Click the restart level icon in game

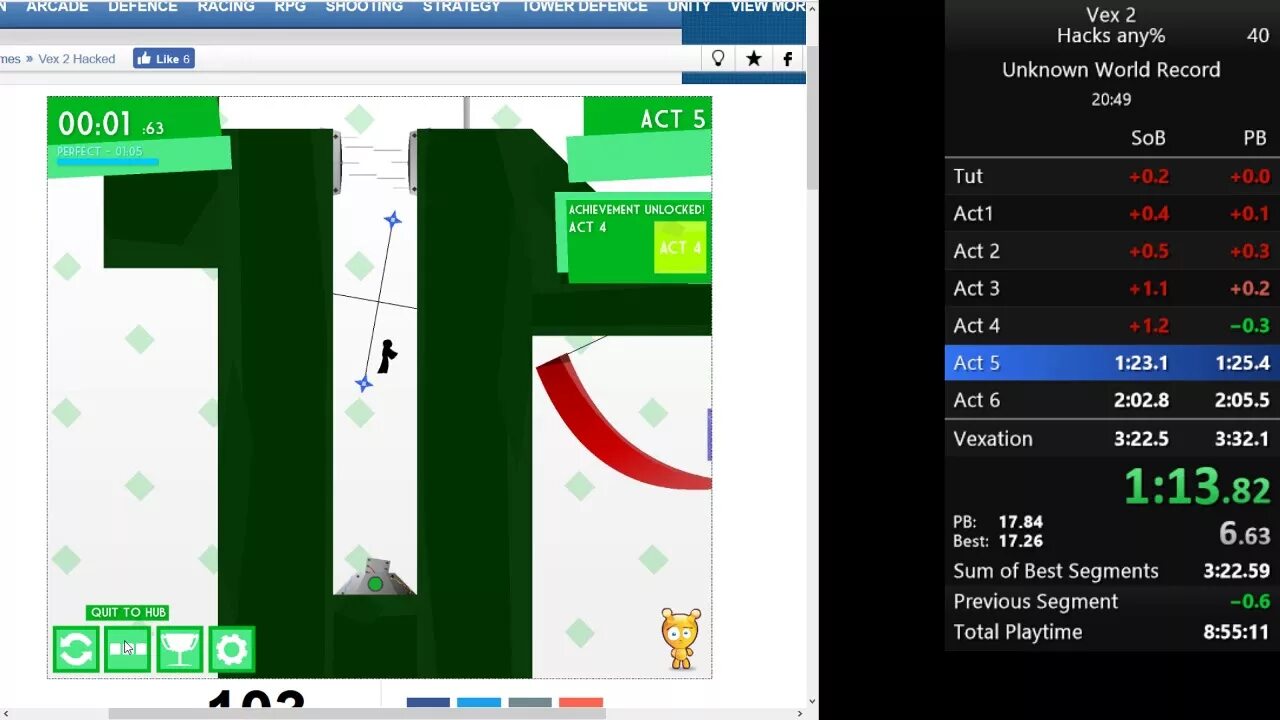[x=76, y=649]
